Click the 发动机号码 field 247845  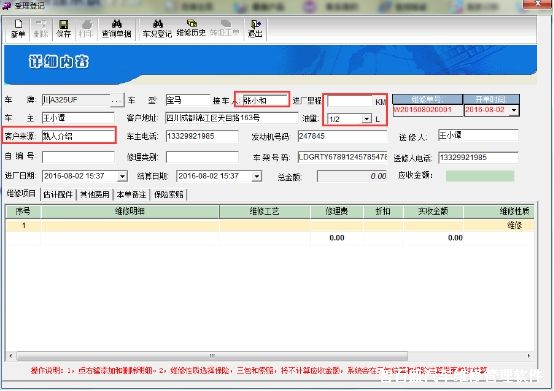[342, 136]
